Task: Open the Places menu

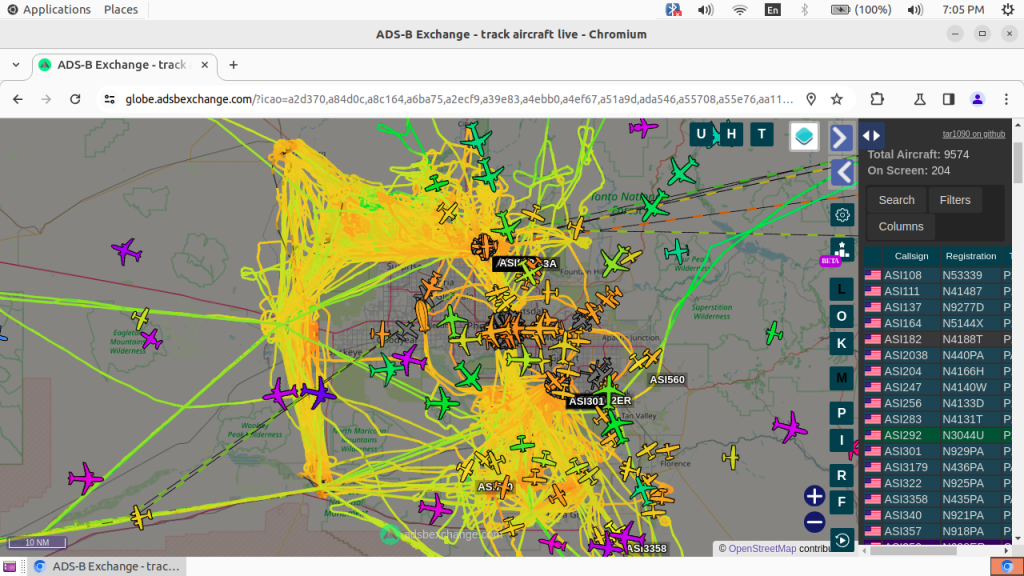Action: tap(121, 10)
